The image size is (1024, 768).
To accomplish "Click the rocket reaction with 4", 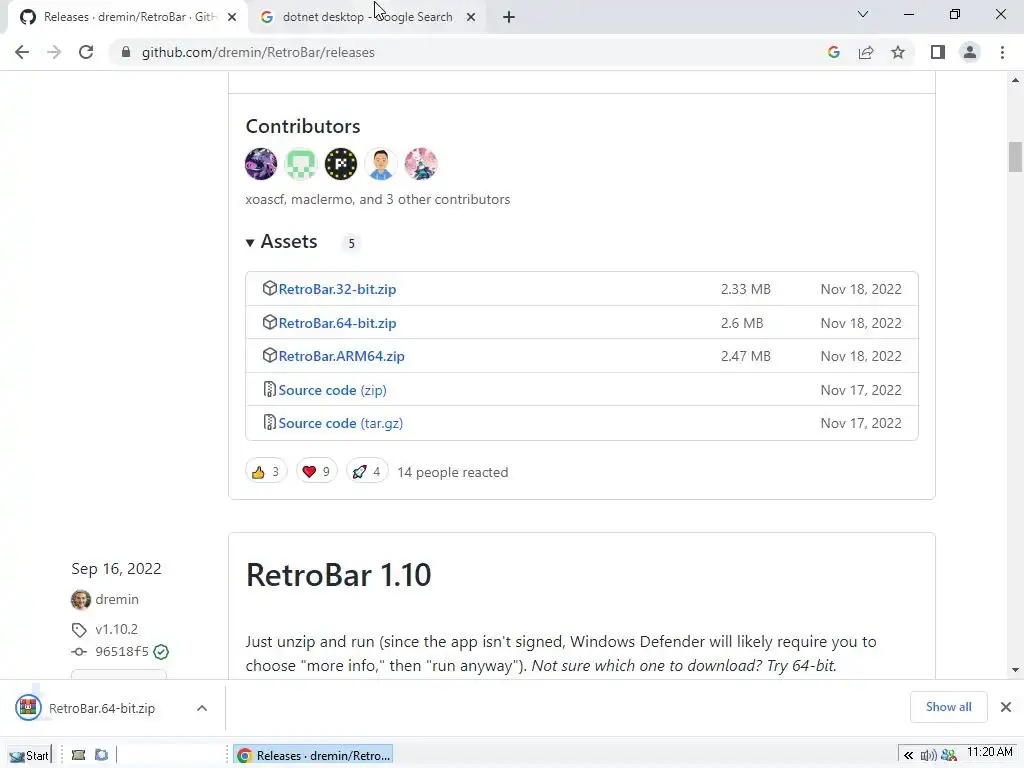I will click(367, 472).
